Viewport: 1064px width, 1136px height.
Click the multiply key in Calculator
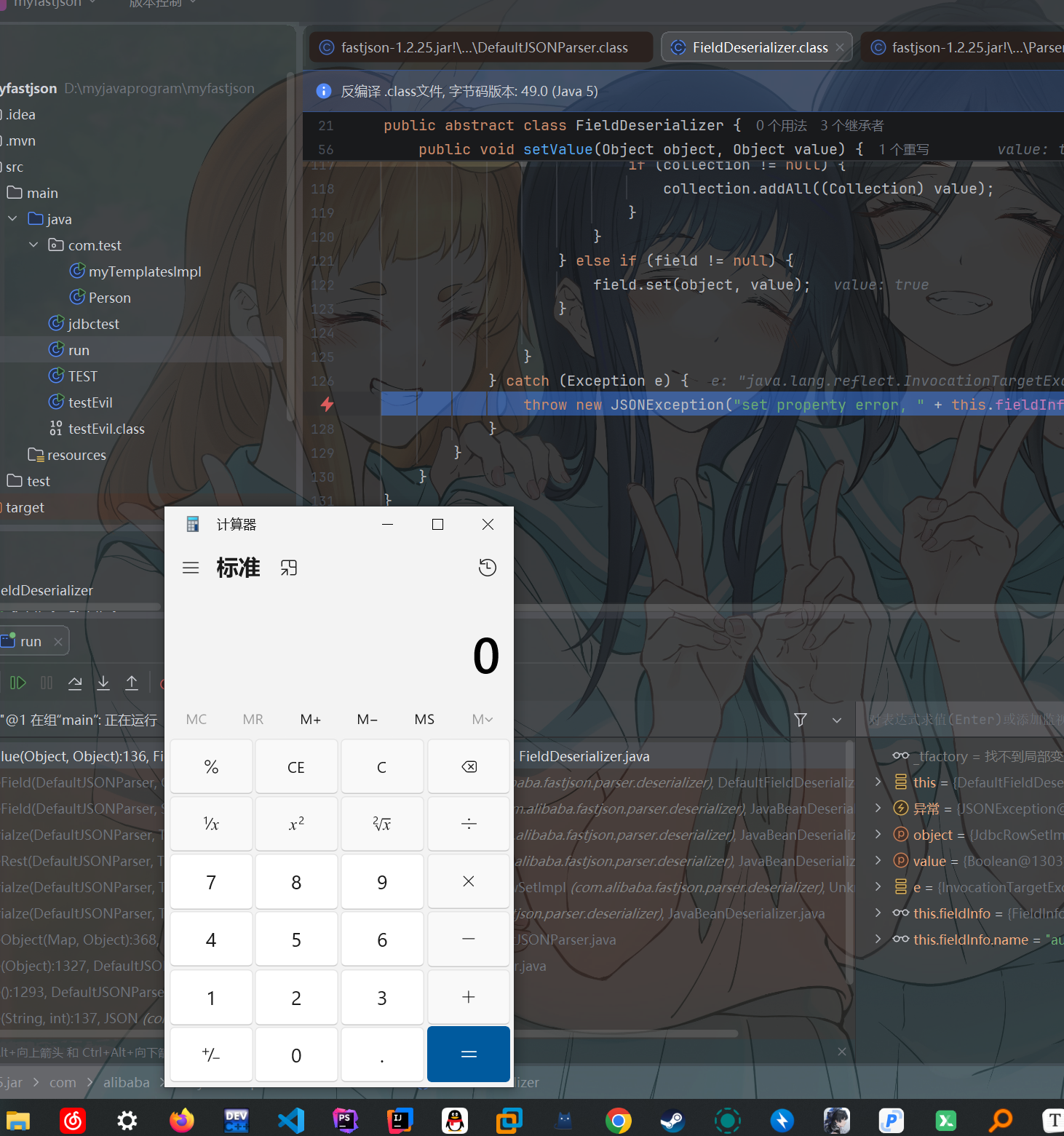pos(469,882)
